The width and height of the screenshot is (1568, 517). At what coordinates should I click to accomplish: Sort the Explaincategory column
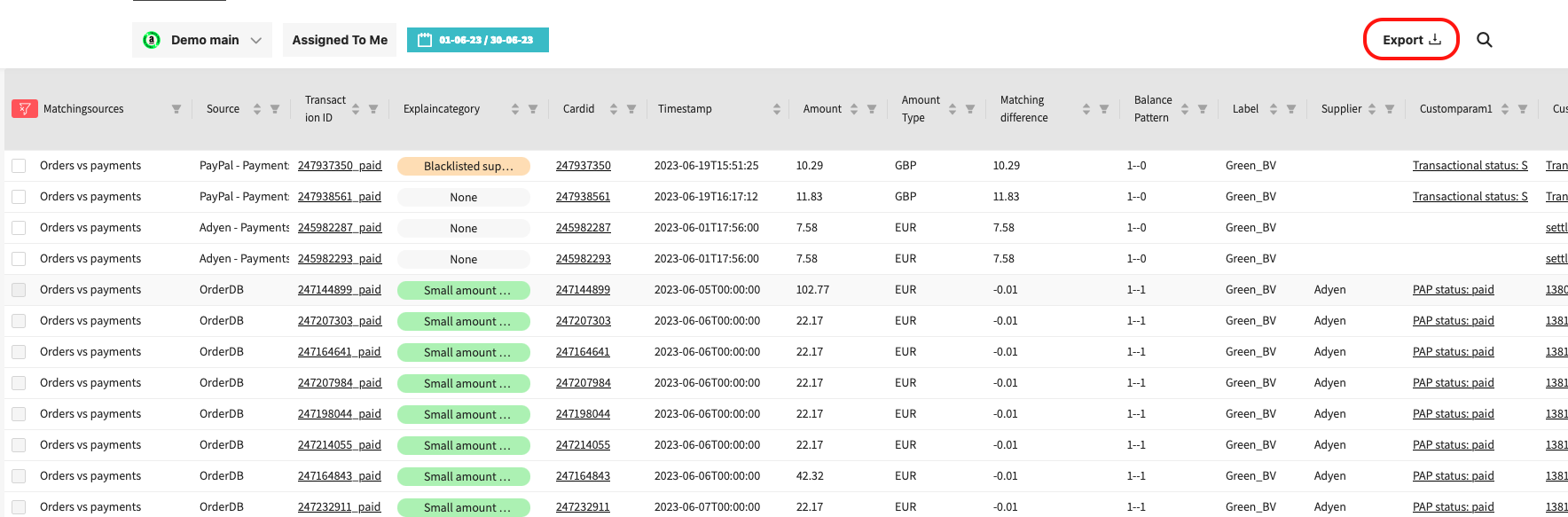click(515, 109)
